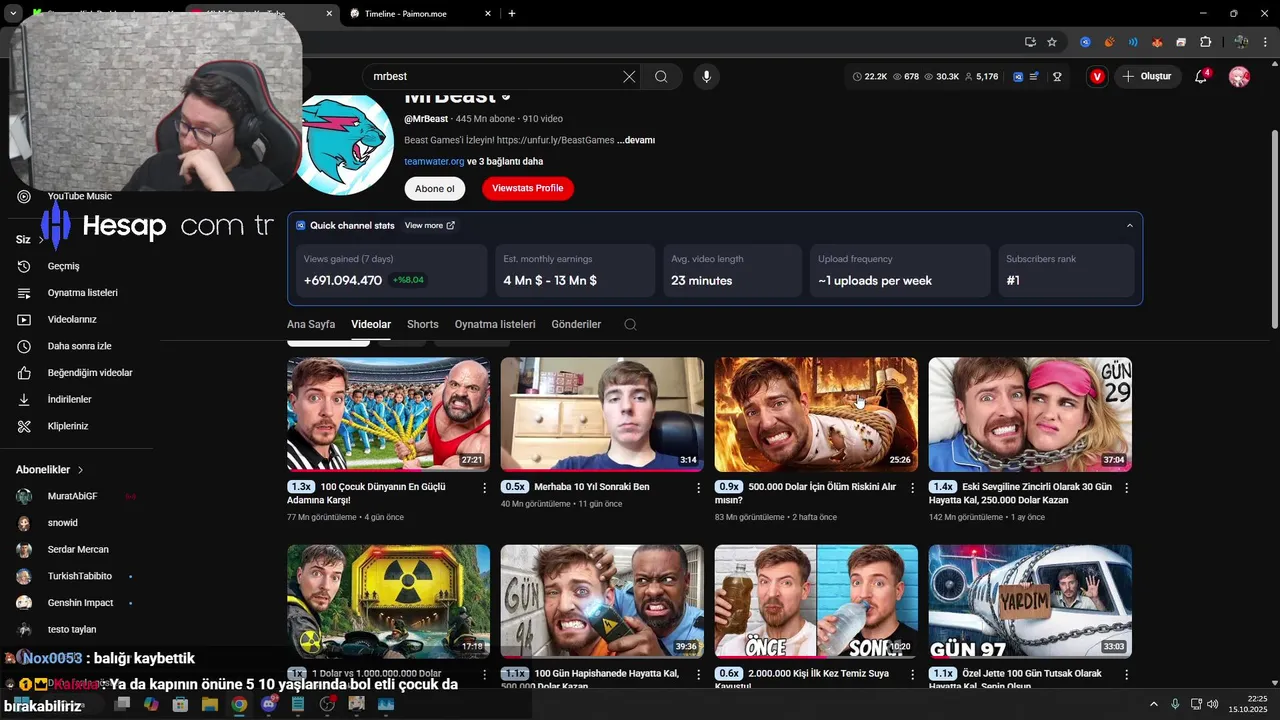Start voice search with microphone icon
1280x720 pixels.
706,76
